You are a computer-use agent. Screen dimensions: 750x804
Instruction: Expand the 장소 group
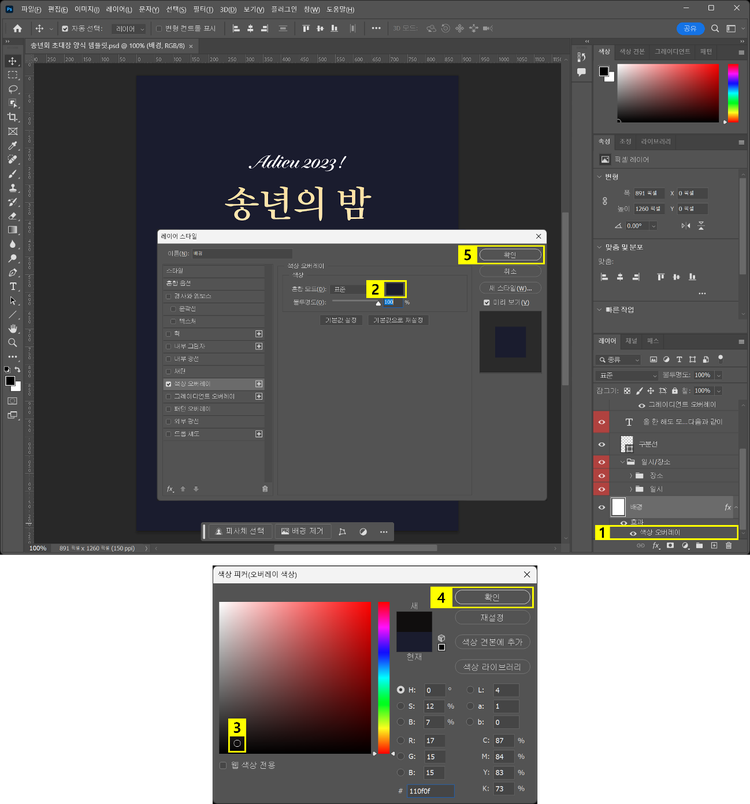pyautogui.click(x=631, y=476)
